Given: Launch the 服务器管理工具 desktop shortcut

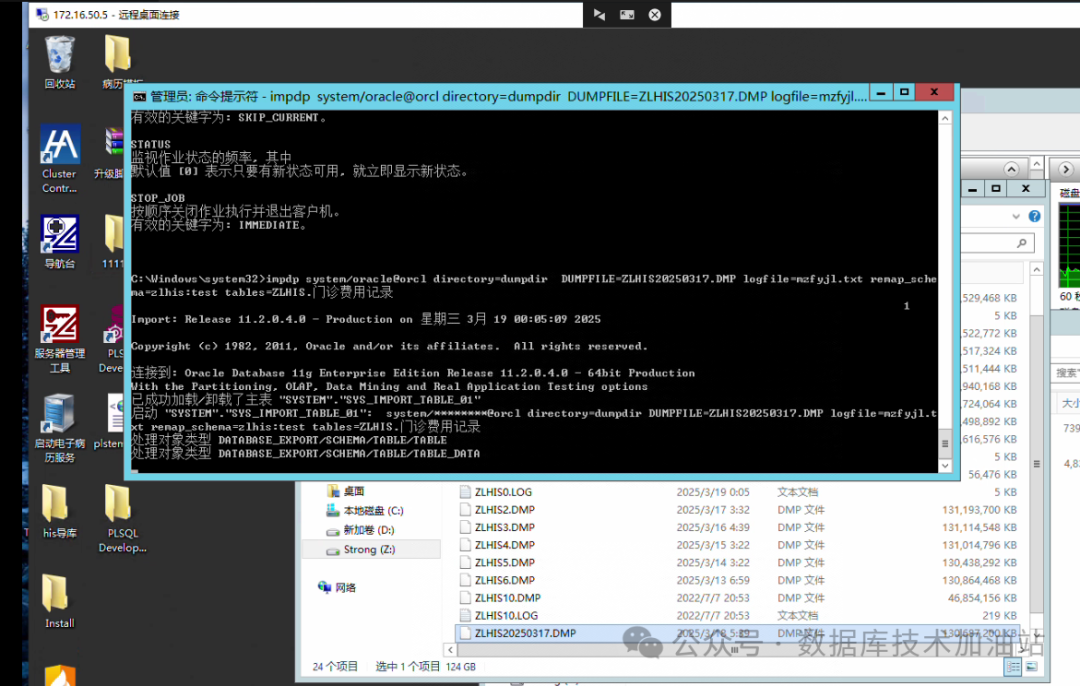Looking at the screenshot, I should tap(59, 340).
